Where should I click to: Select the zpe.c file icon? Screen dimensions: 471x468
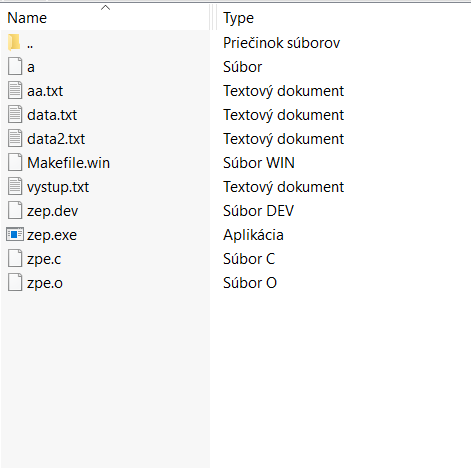click(x=15, y=258)
